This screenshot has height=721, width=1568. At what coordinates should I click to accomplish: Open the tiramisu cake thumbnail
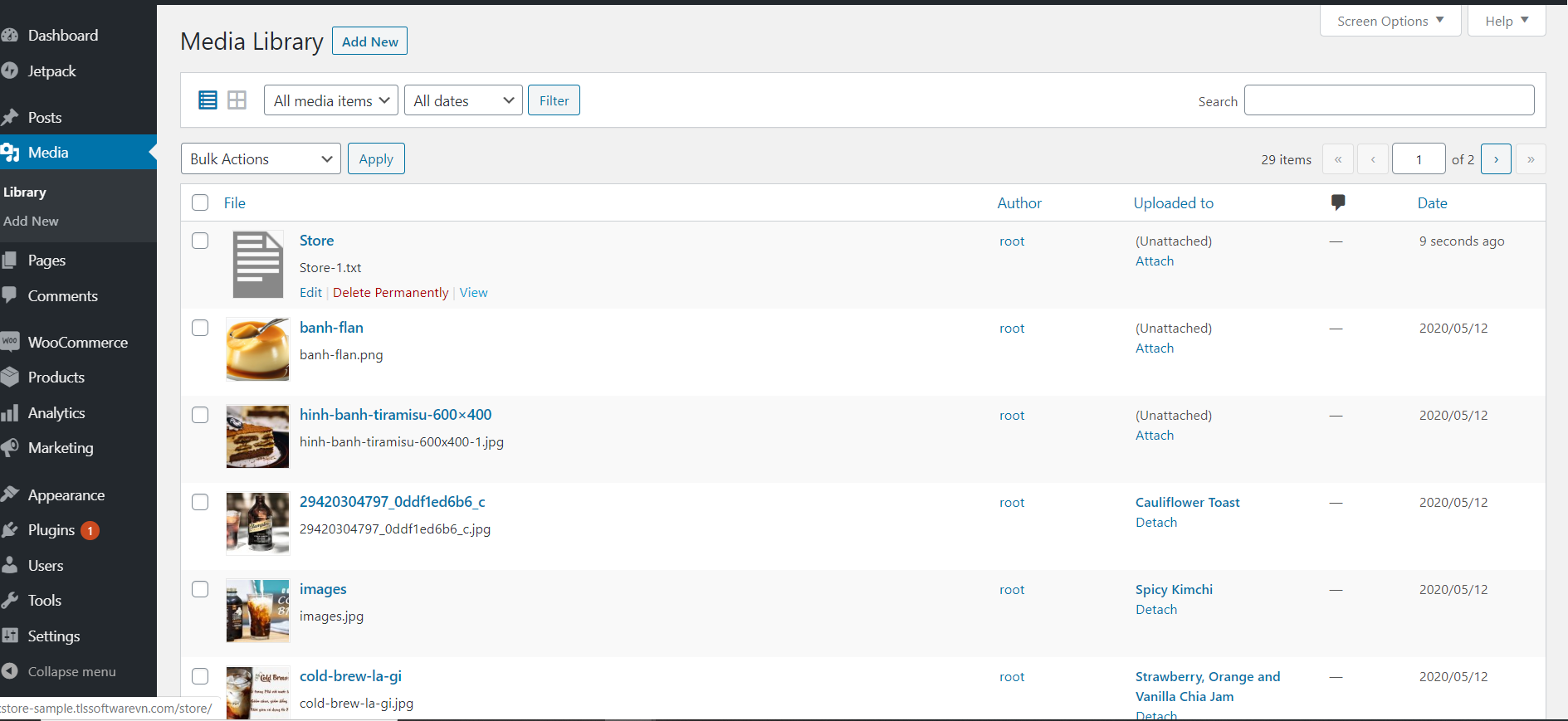[258, 436]
